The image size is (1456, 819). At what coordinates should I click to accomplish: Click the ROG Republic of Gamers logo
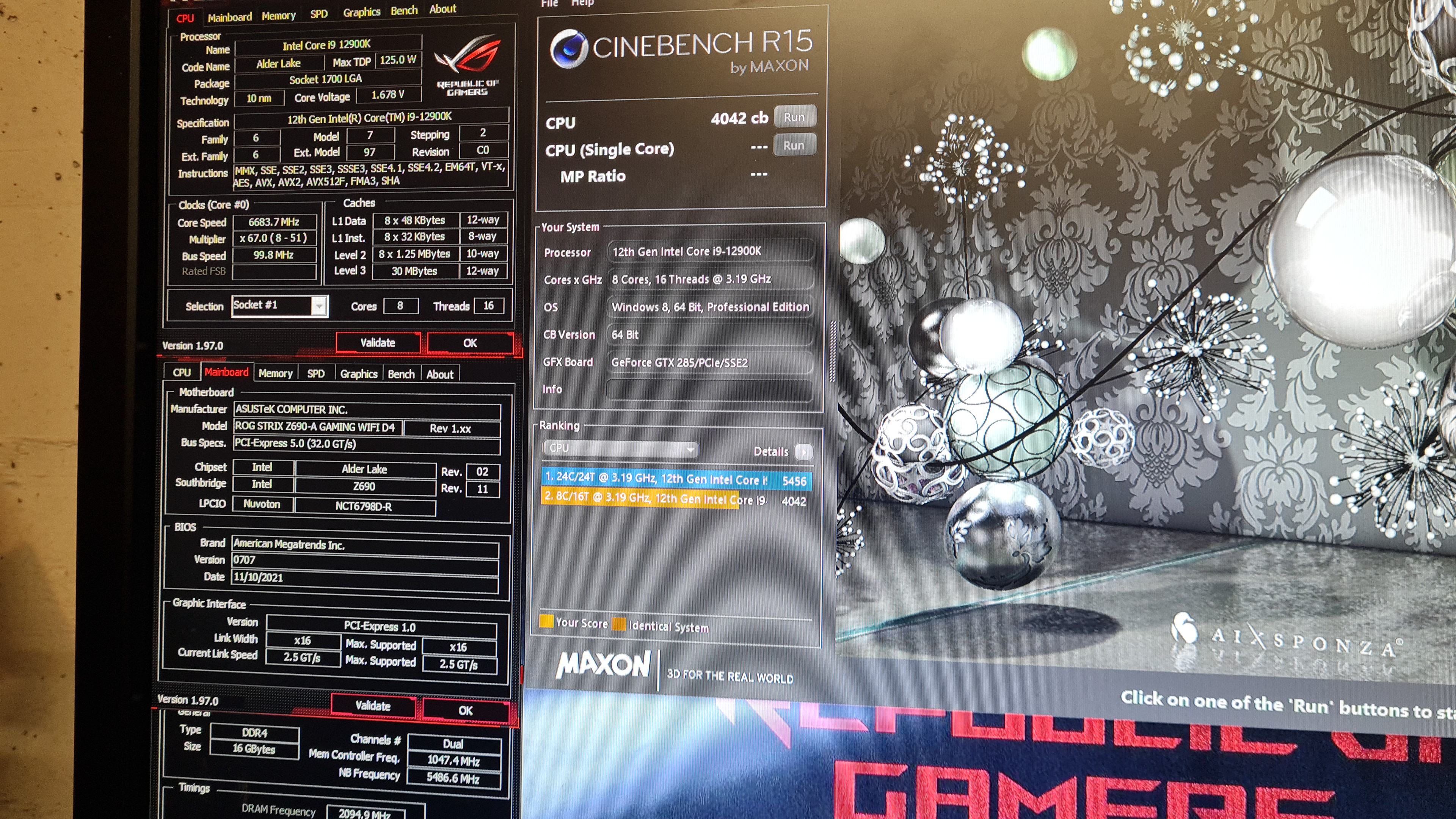(467, 65)
